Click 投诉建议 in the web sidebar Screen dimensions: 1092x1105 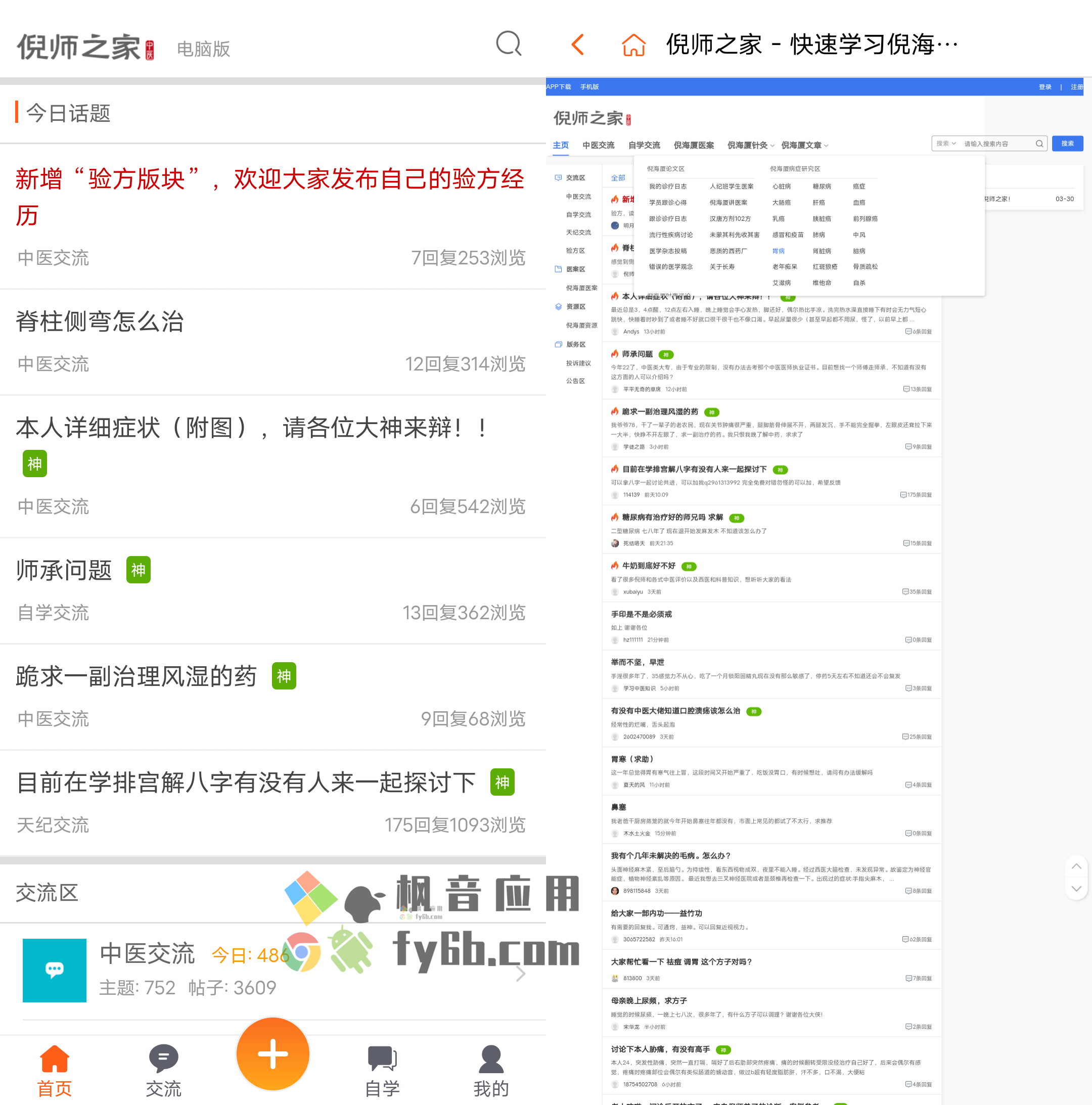[578, 363]
